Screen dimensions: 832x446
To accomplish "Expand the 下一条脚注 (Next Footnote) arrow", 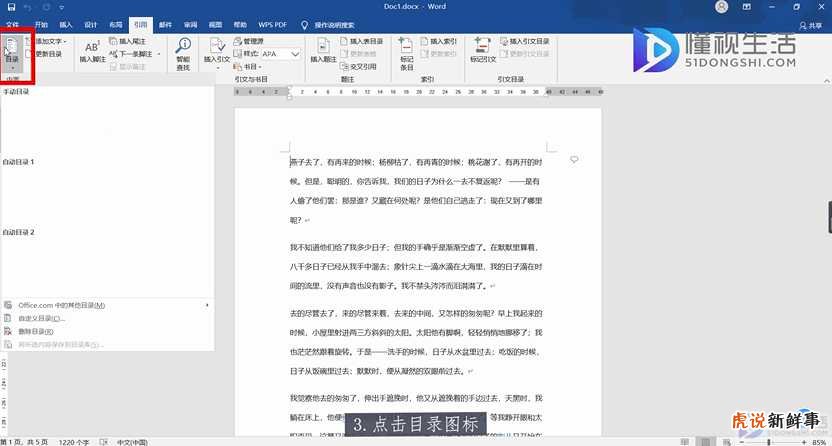I will [159, 54].
